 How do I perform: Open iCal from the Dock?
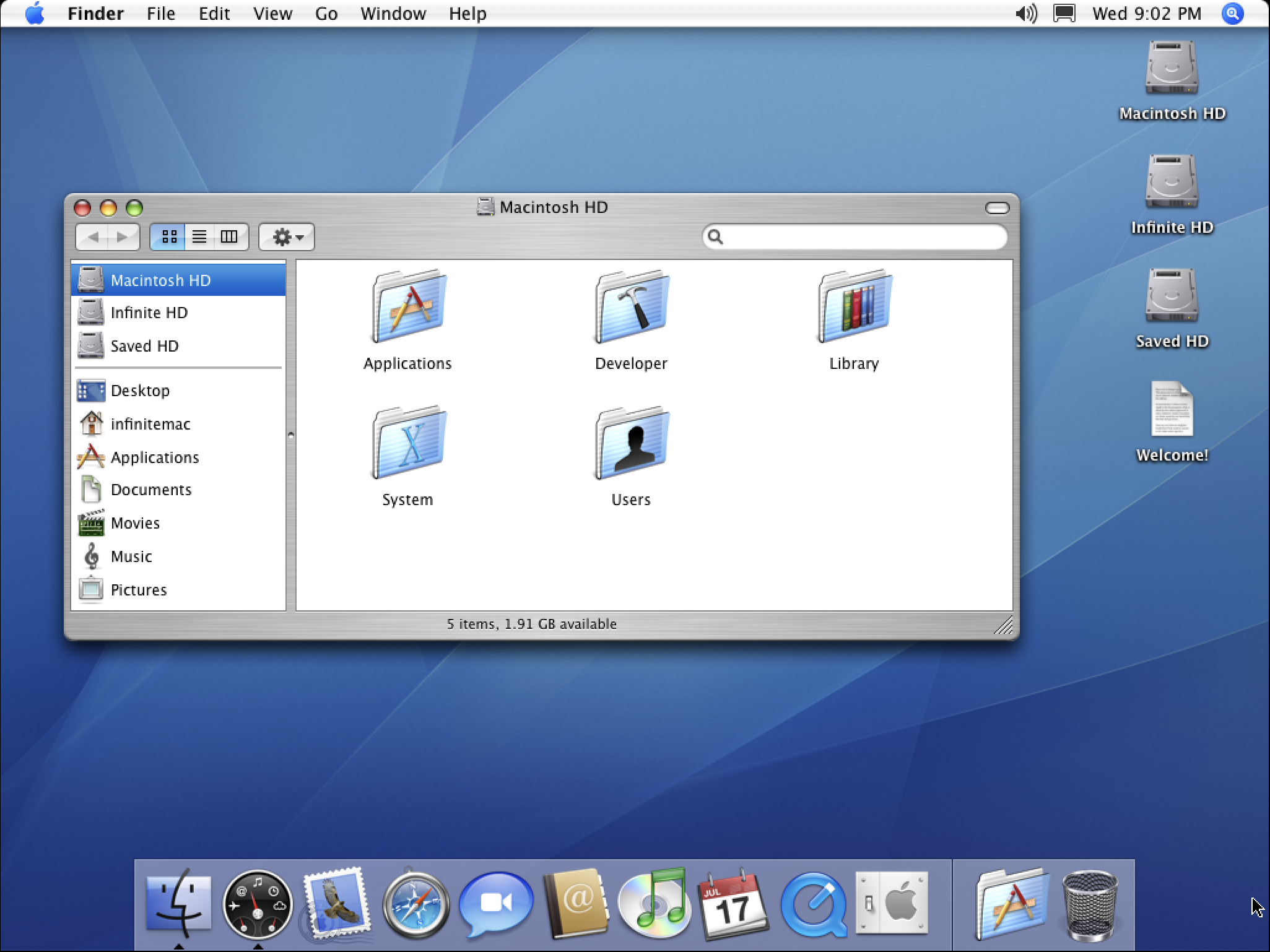[x=733, y=904]
